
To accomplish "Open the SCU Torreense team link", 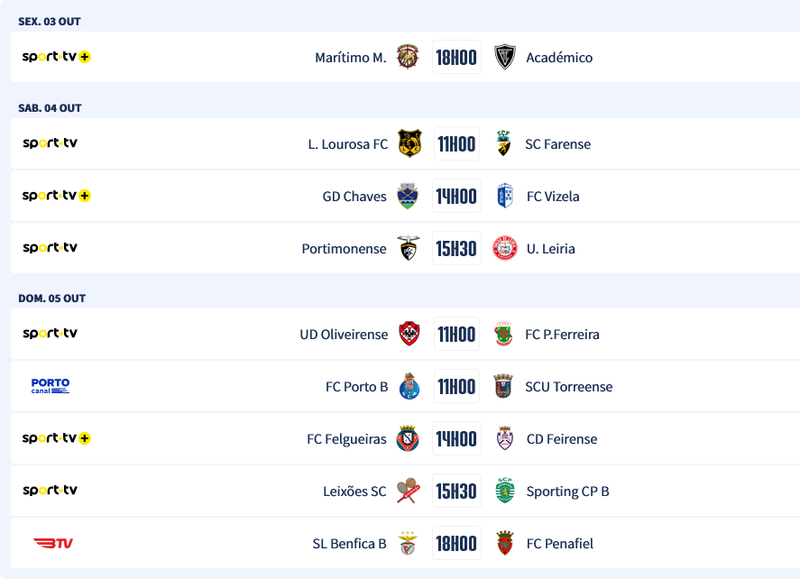I will coord(569,387).
